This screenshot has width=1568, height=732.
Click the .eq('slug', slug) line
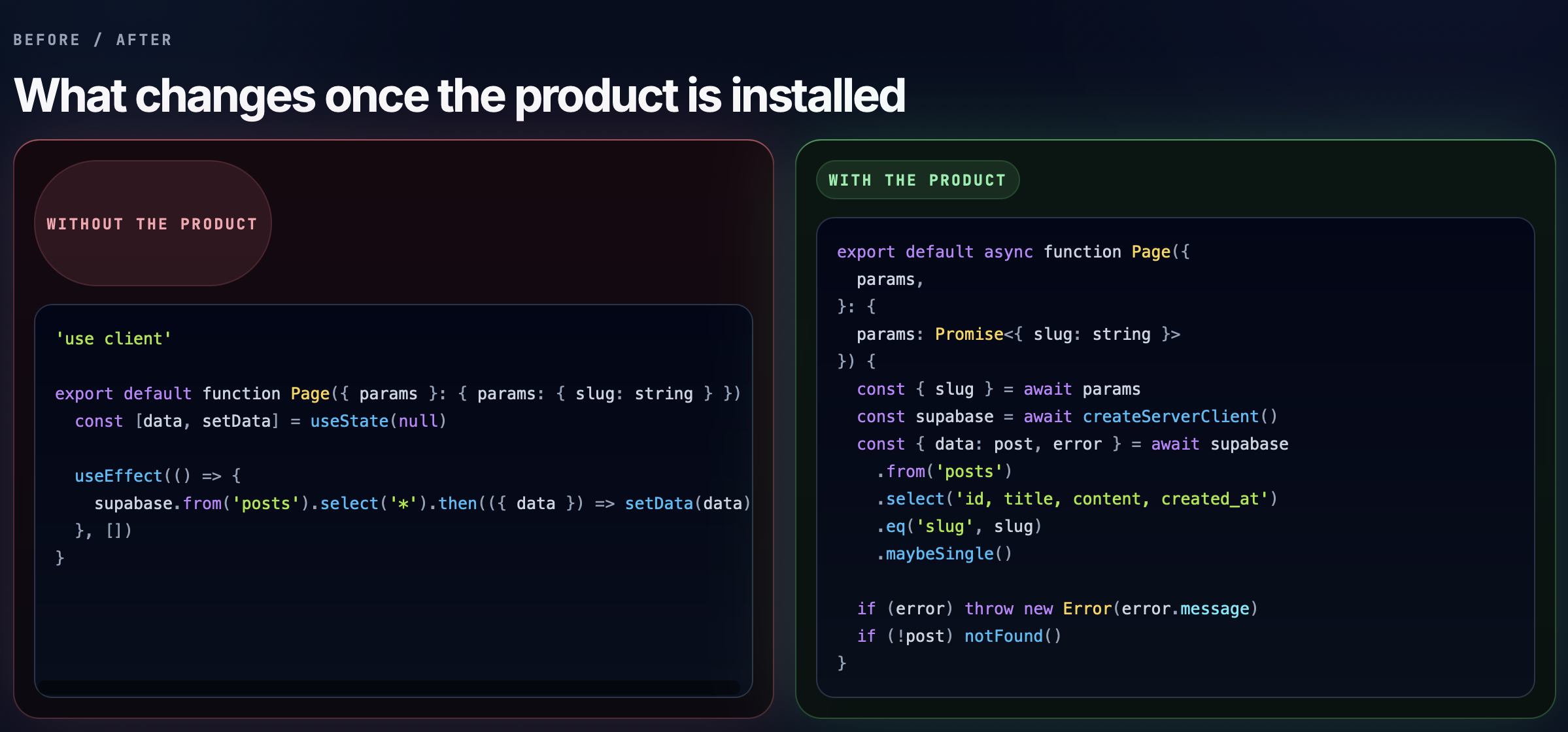pyautogui.click(x=959, y=526)
